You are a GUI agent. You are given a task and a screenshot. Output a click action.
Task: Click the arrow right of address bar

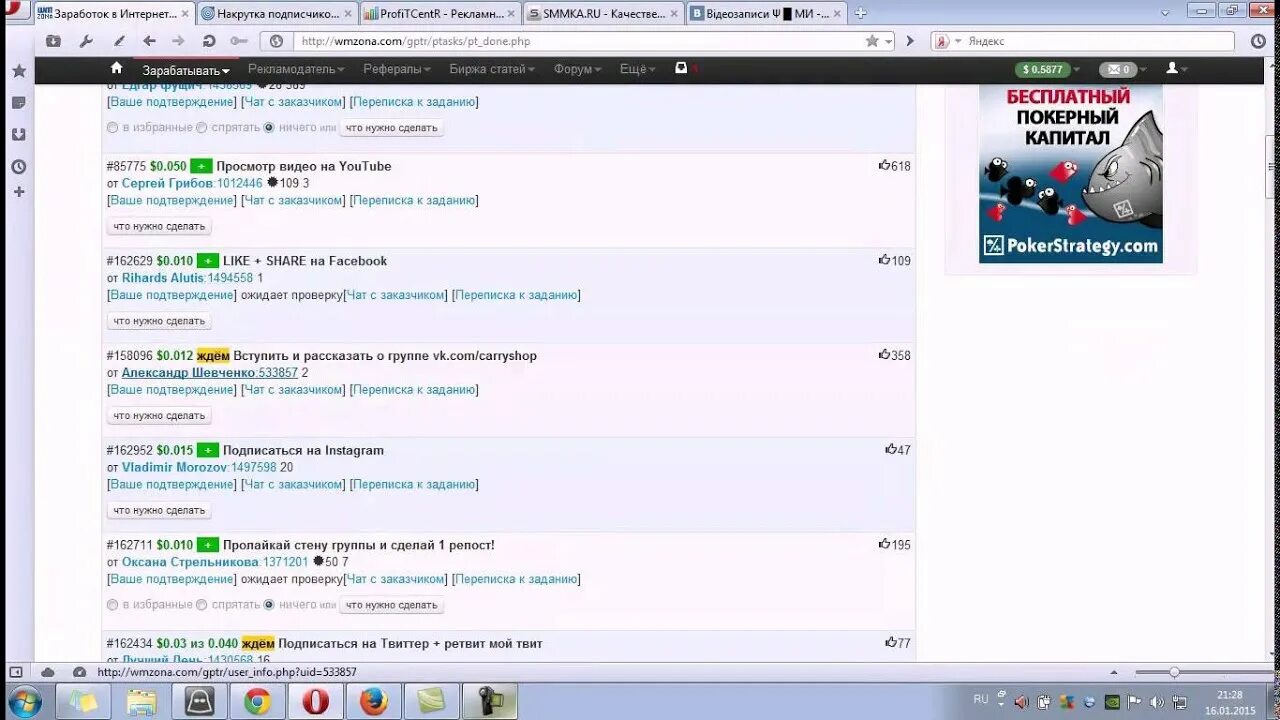pyautogui.click(x=910, y=41)
